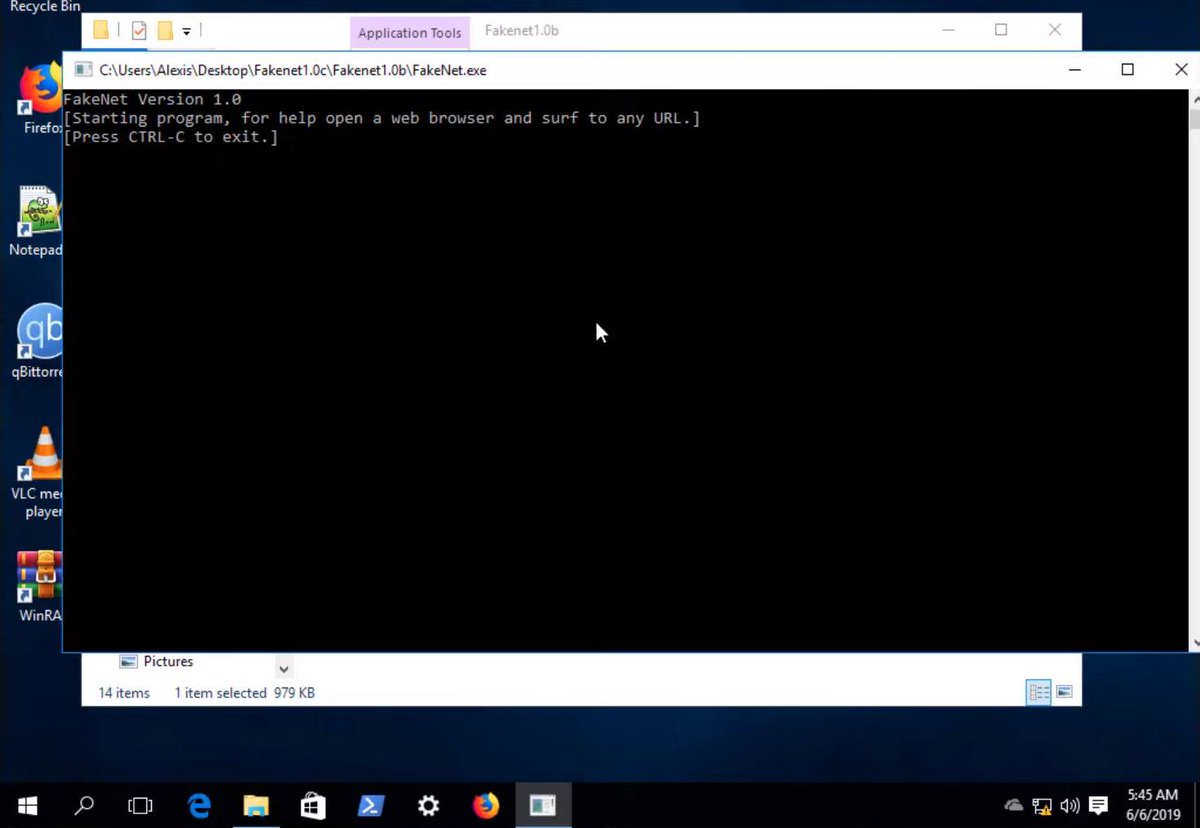1200x828 pixels.
Task: Open the VLC media player desktop icon
Action: 40,472
